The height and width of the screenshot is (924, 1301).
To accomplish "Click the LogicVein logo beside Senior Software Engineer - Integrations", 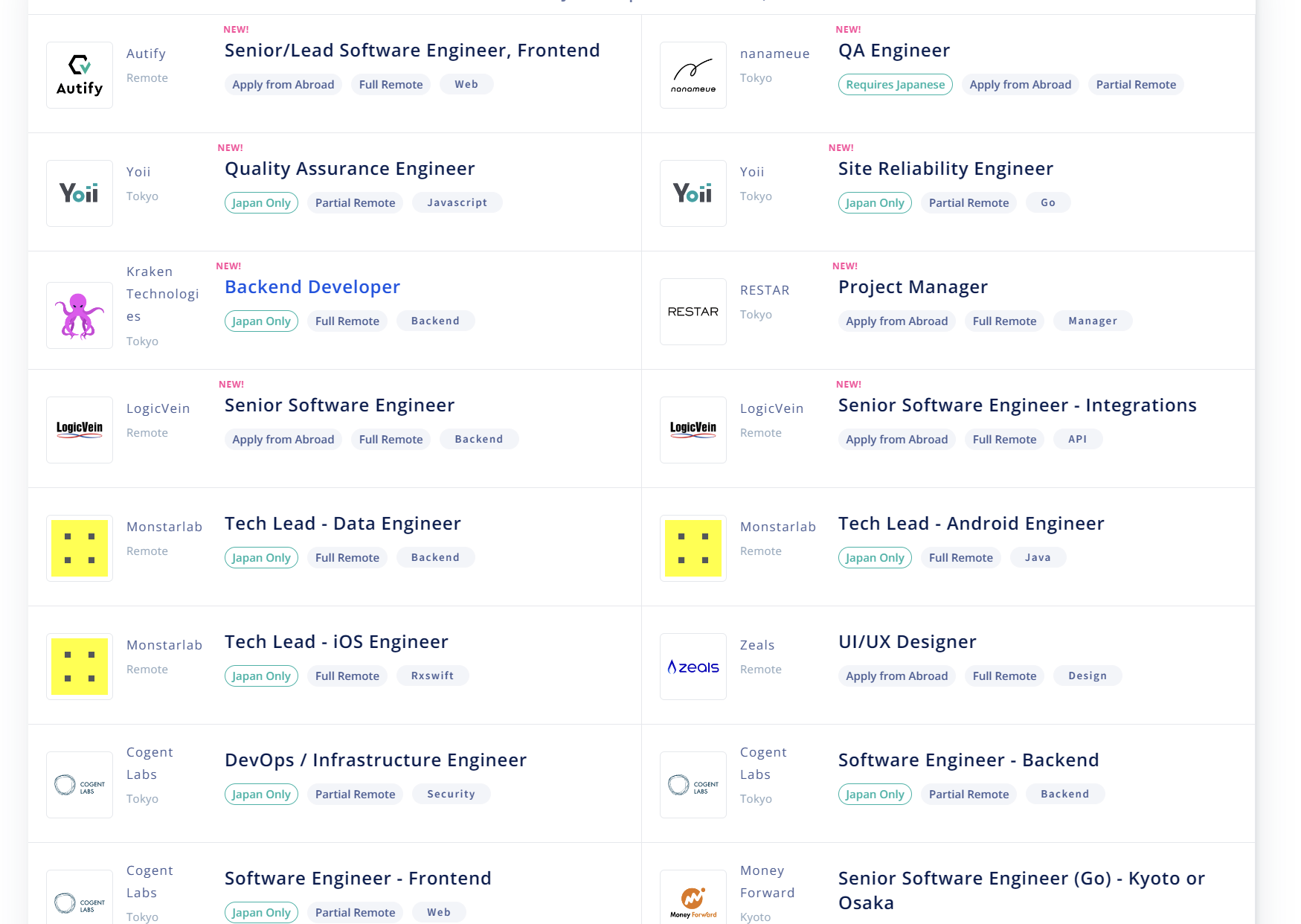I will [693, 430].
